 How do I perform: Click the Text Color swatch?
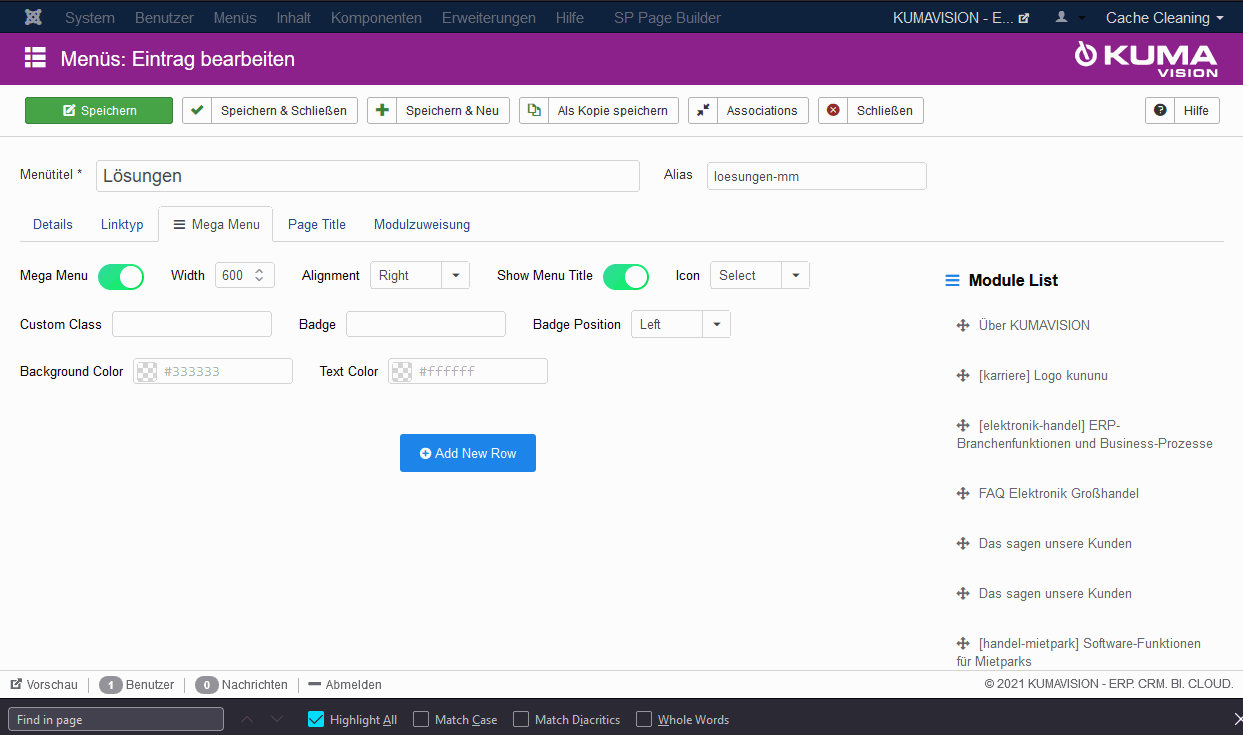pos(401,371)
